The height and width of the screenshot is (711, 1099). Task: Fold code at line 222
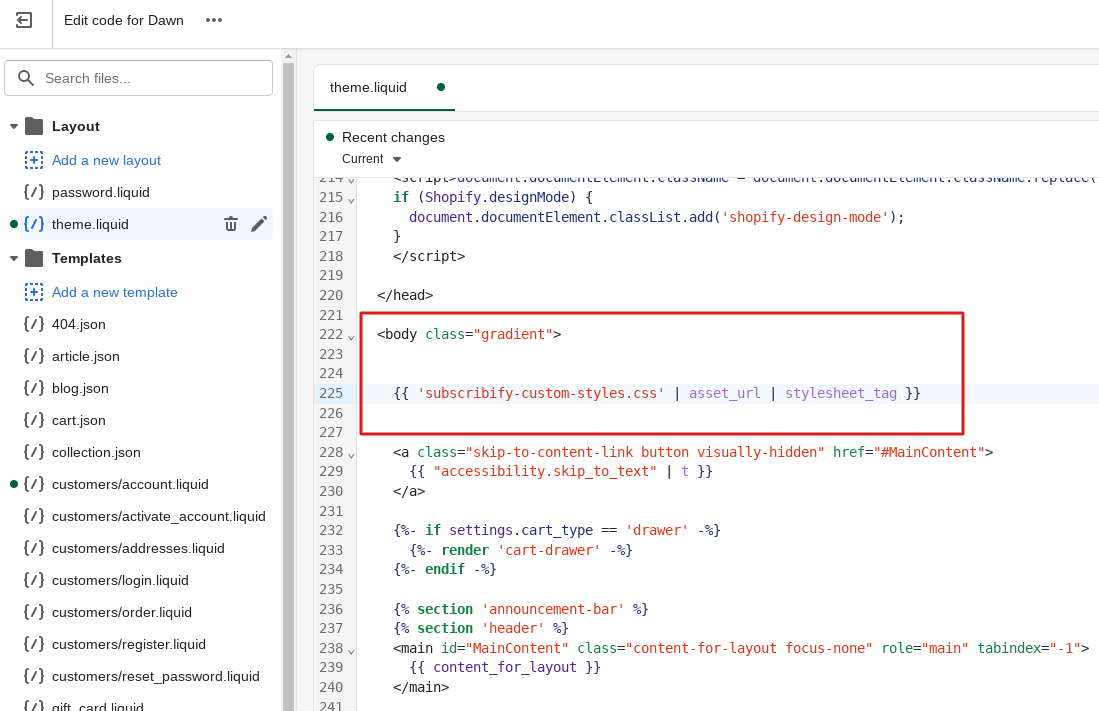pyautogui.click(x=351, y=337)
